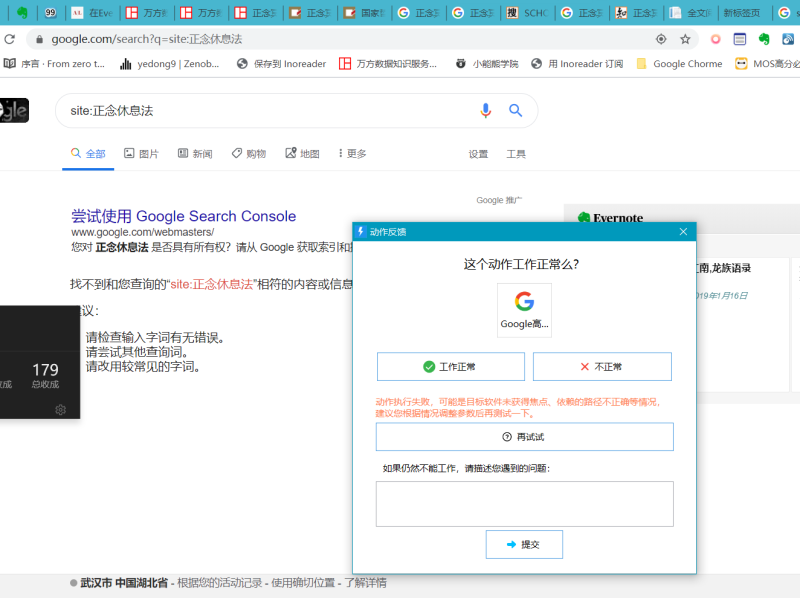Switch to pinned tab labeled 99
This screenshot has height=598, width=800.
[50, 13]
